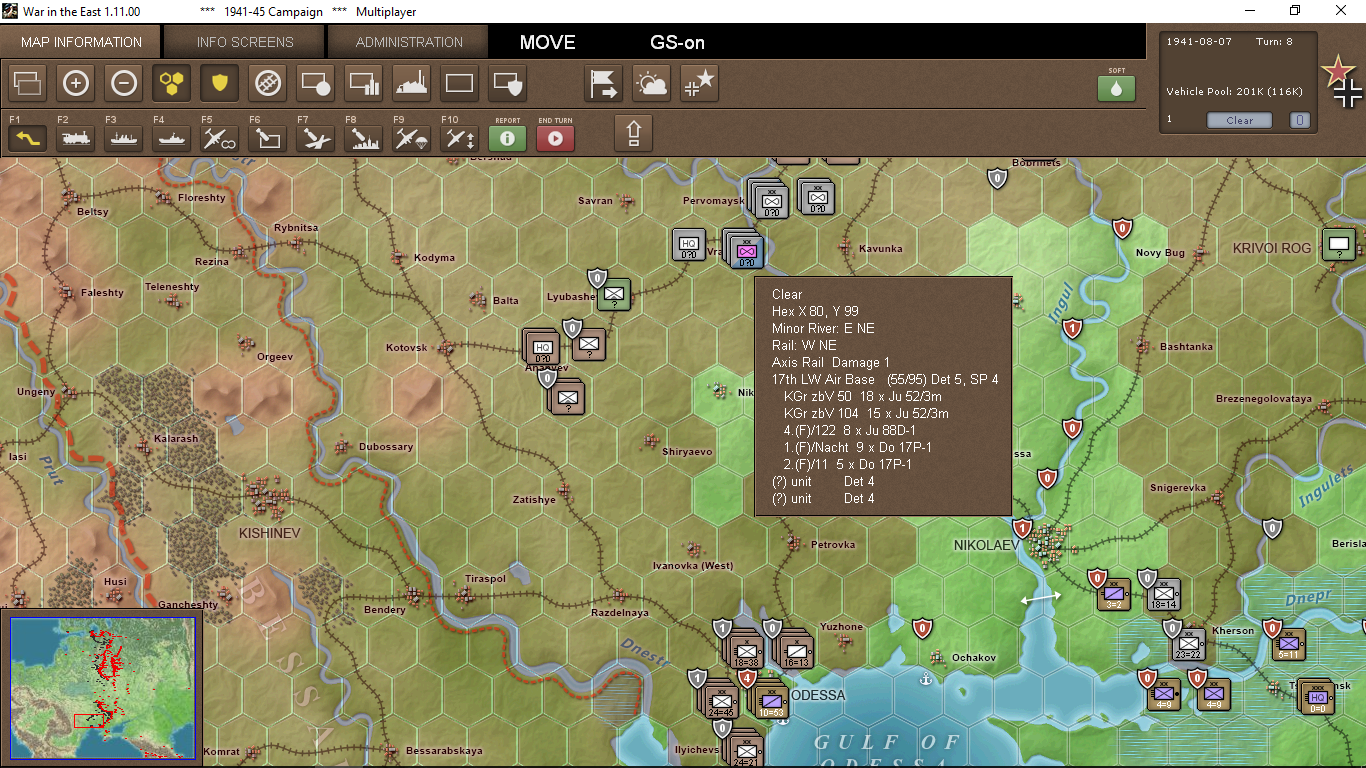Select F4 amphibious transport ship icon
This screenshot has height=768, width=1366.
click(172, 138)
